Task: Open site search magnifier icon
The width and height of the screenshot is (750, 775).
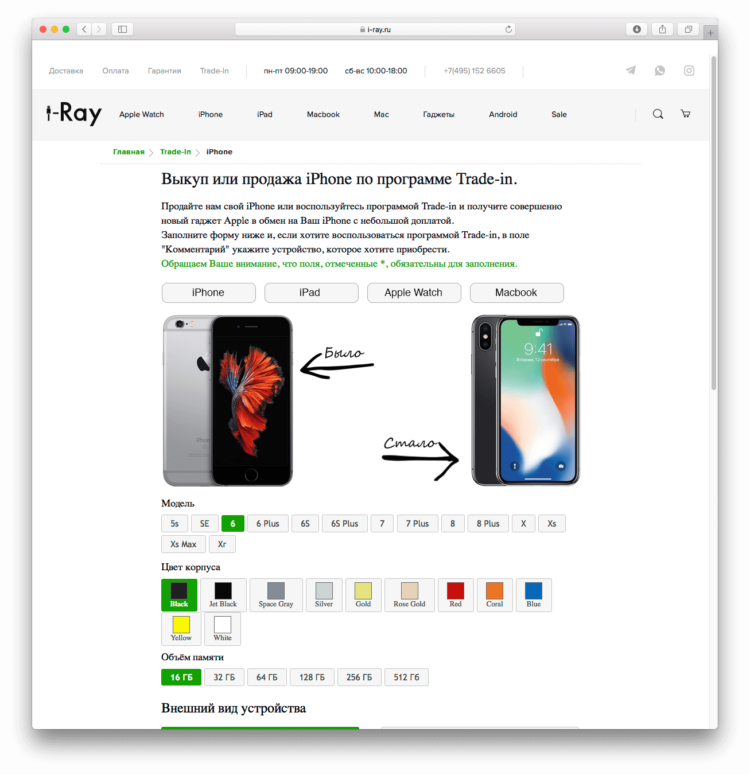Action: click(x=658, y=114)
